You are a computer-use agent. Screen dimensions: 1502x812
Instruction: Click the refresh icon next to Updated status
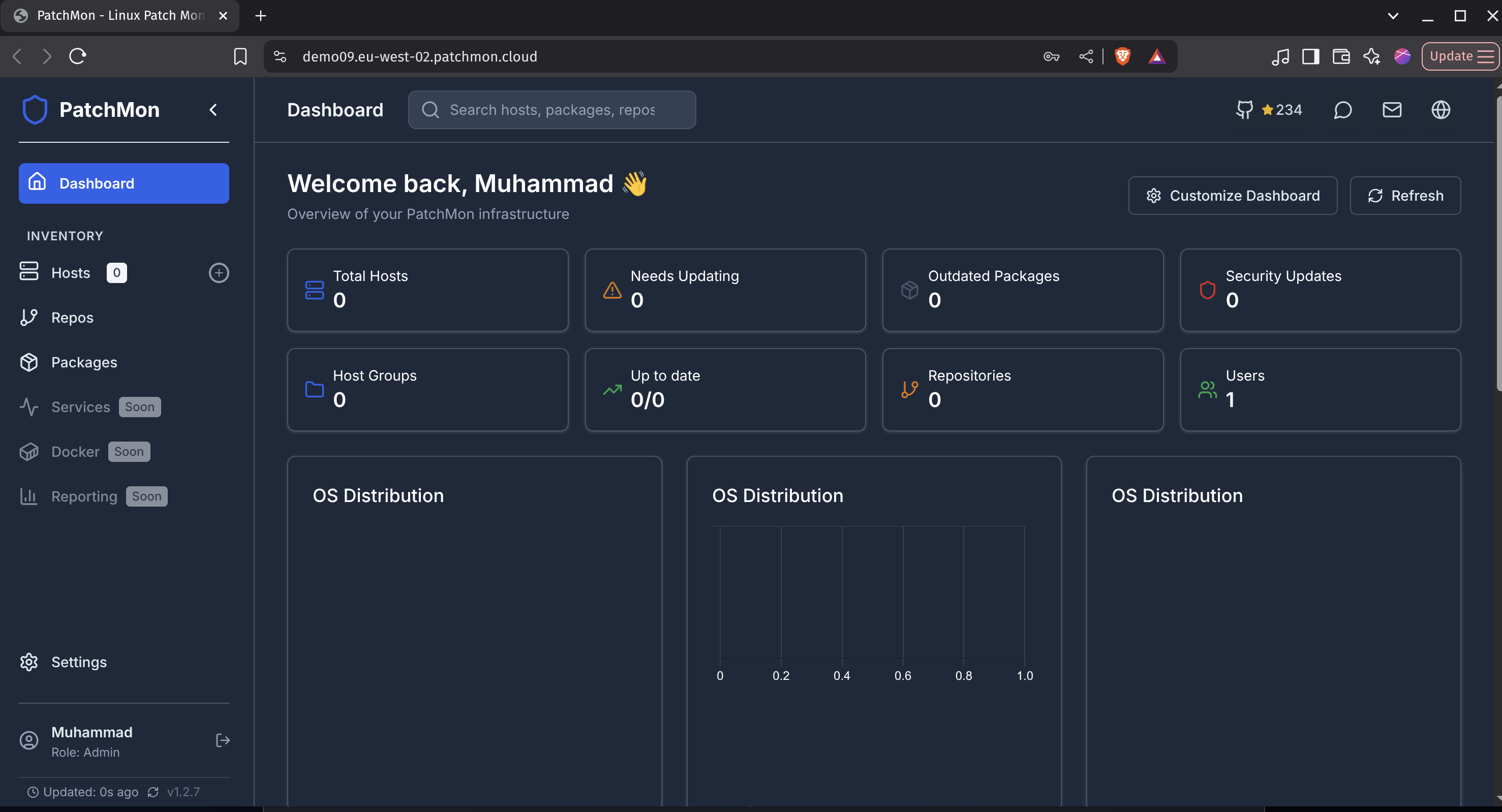click(x=153, y=792)
